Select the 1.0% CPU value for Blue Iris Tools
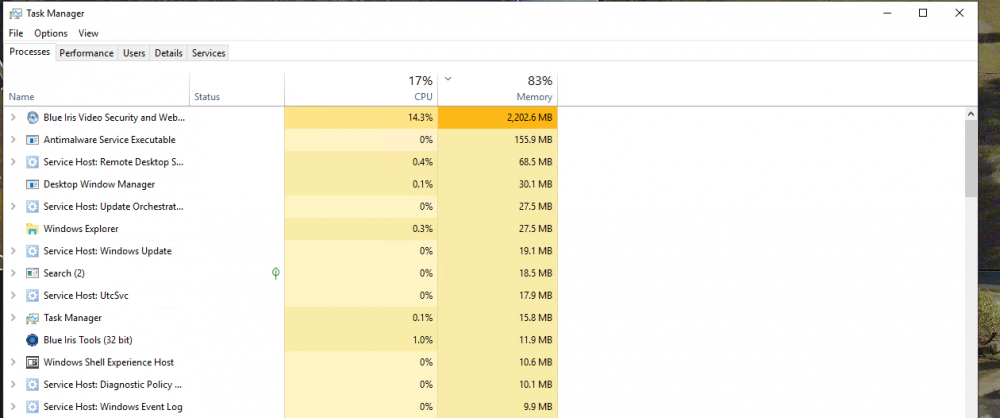1000x418 pixels. point(423,340)
